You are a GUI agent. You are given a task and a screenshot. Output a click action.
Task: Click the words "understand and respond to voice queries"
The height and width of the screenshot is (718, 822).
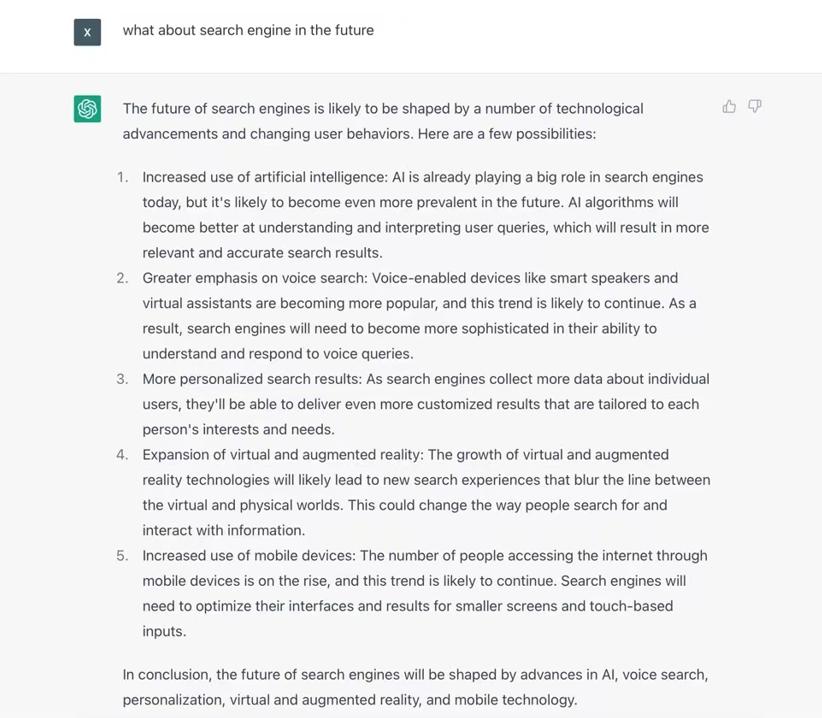[x=277, y=354]
